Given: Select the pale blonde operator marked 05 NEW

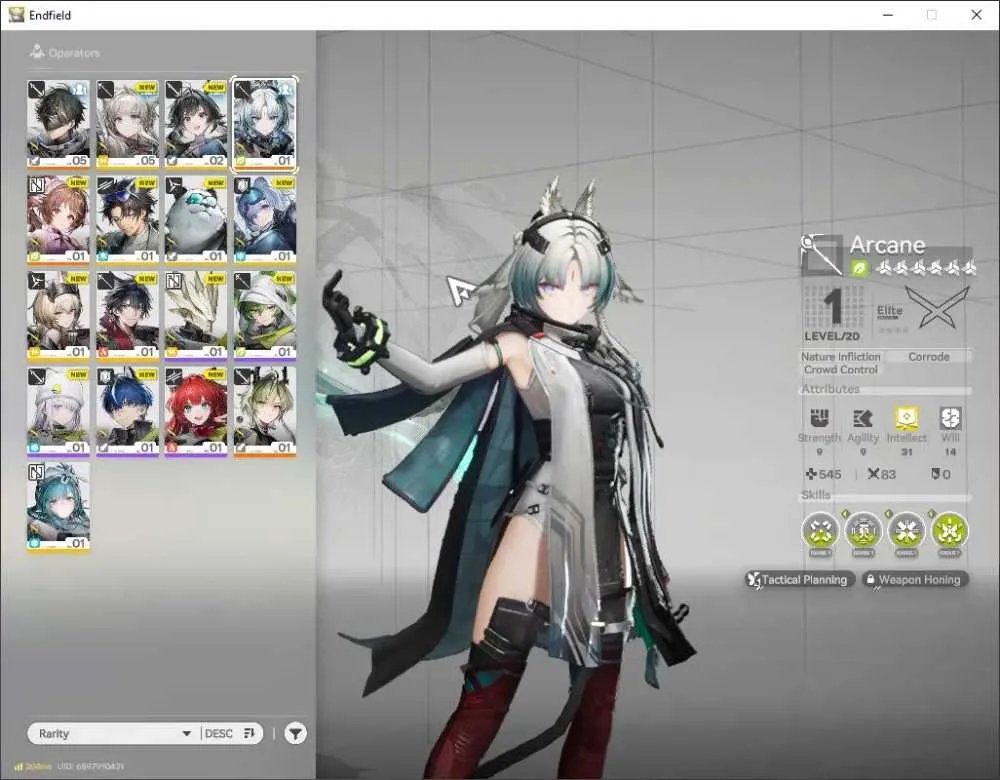Looking at the screenshot, I should (127, 125).
